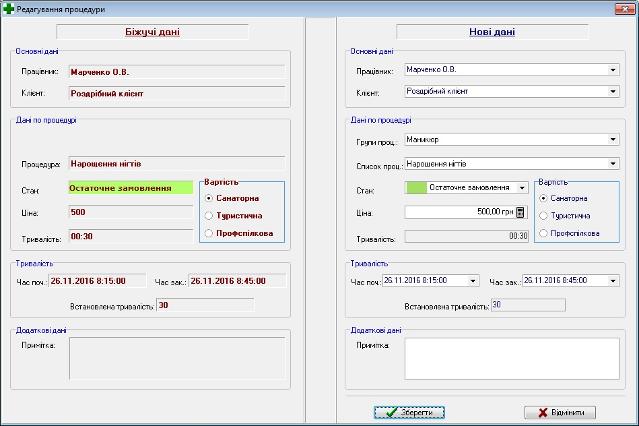Expand the Клієнт dropdown with Роздрібний клієнт
639x426 pixels.
613,91
